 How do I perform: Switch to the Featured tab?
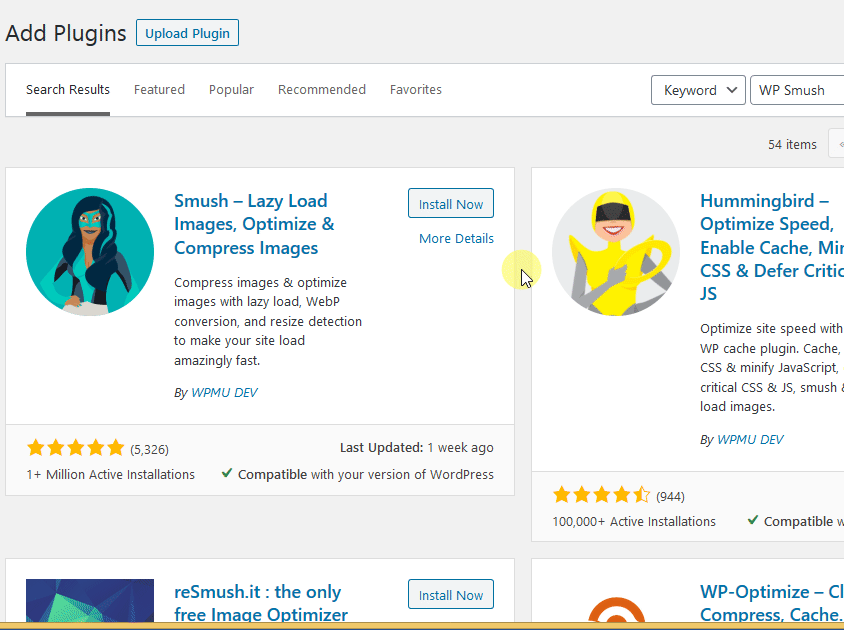click(159, 90)
